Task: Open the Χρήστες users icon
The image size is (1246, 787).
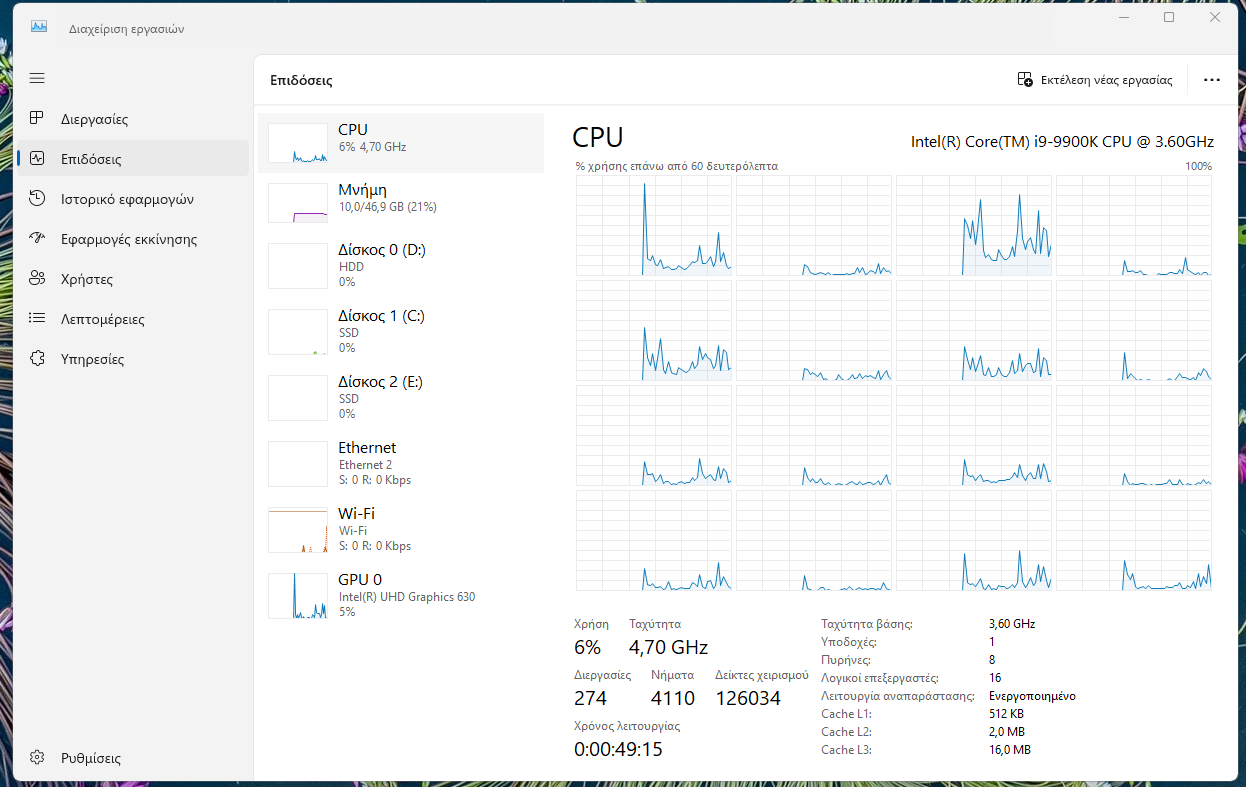Action: (37, 279)
